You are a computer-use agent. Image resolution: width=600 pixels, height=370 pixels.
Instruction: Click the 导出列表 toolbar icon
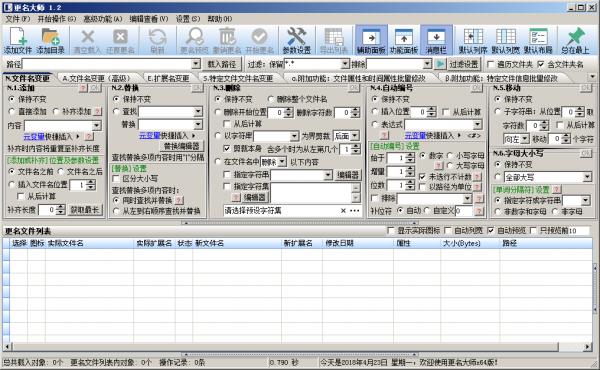click(x=333, y=40)
